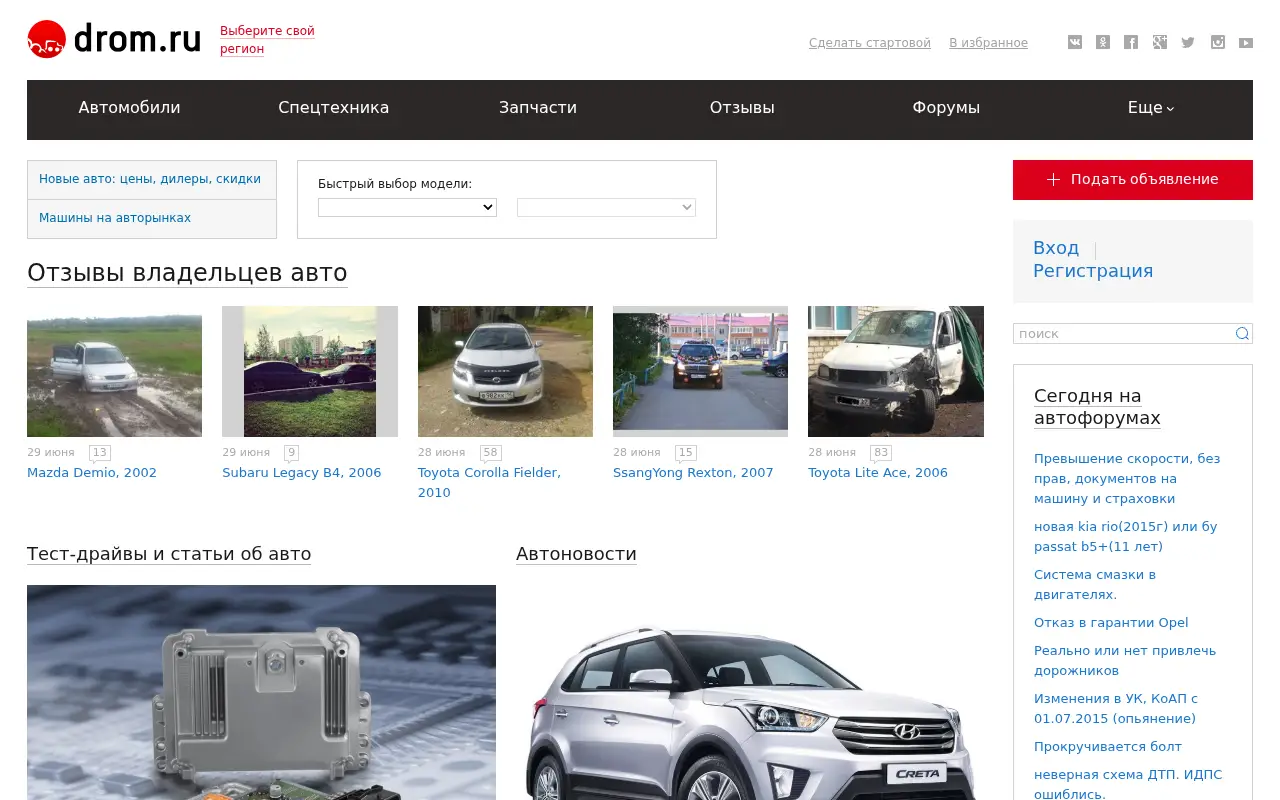This screenshot has width=1280, height=800.
Task: Open comments count 15 for SsangYong Rexton
Action: click(x=685, y=452)
